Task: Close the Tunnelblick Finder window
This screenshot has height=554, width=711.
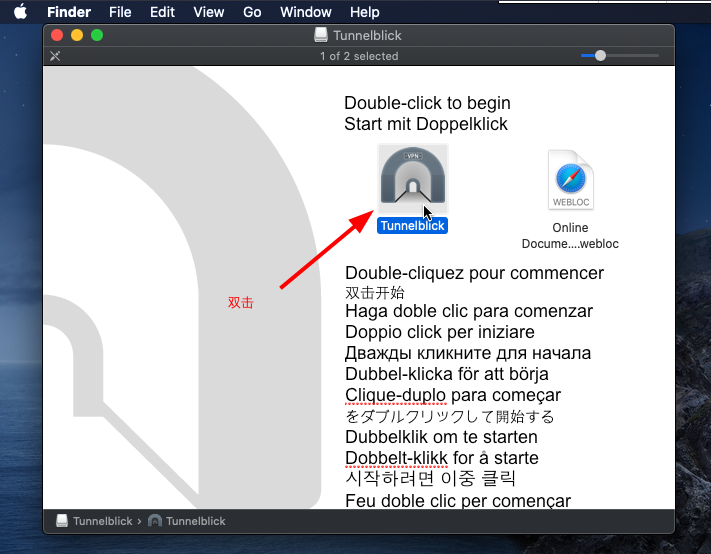Action: coord(57,35)
